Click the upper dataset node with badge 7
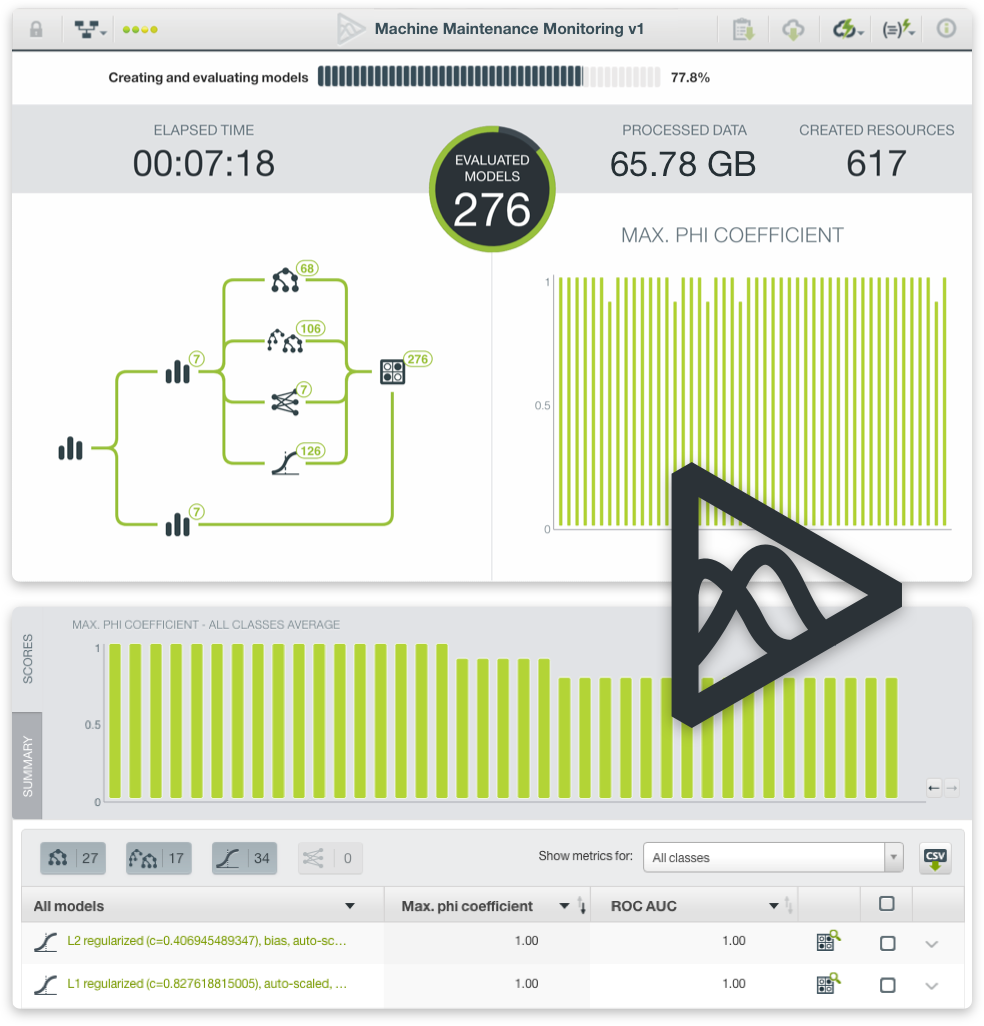The image size is (984, 1026). [178, 371]
